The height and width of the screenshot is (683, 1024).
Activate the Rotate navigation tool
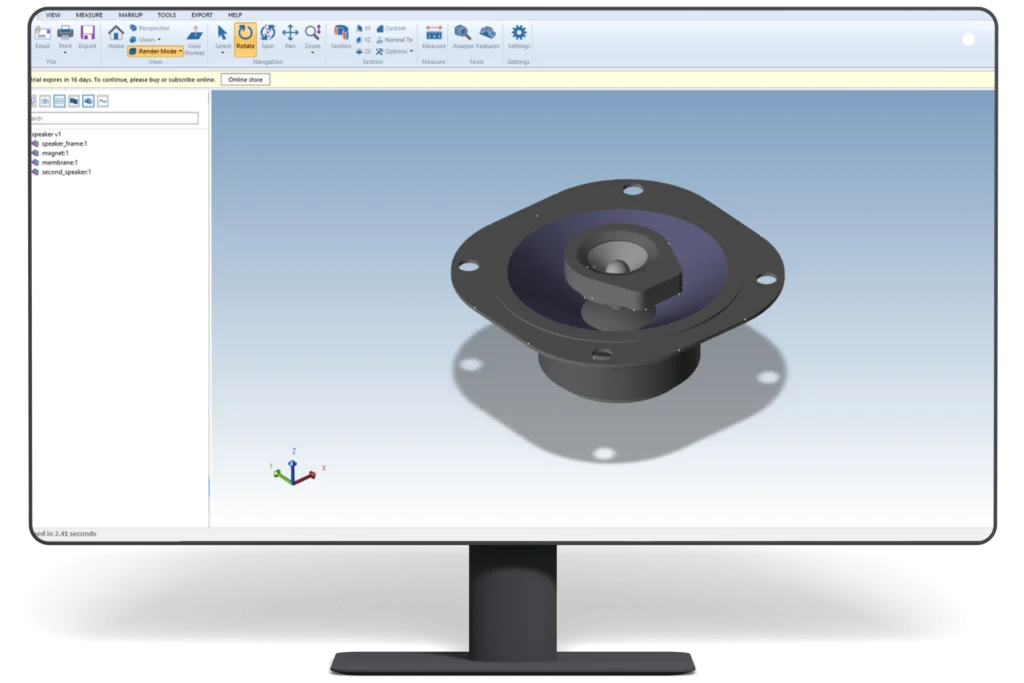(246, 34)
